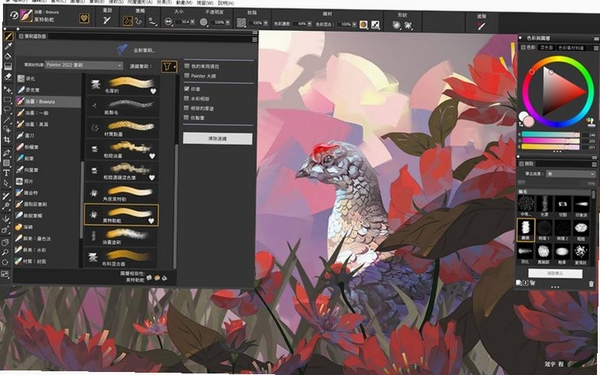The width and height of the screenshot is (600, 375).
Task: Open the opacity 100% dropdown arrow
Action: click(x=228, y=23)
